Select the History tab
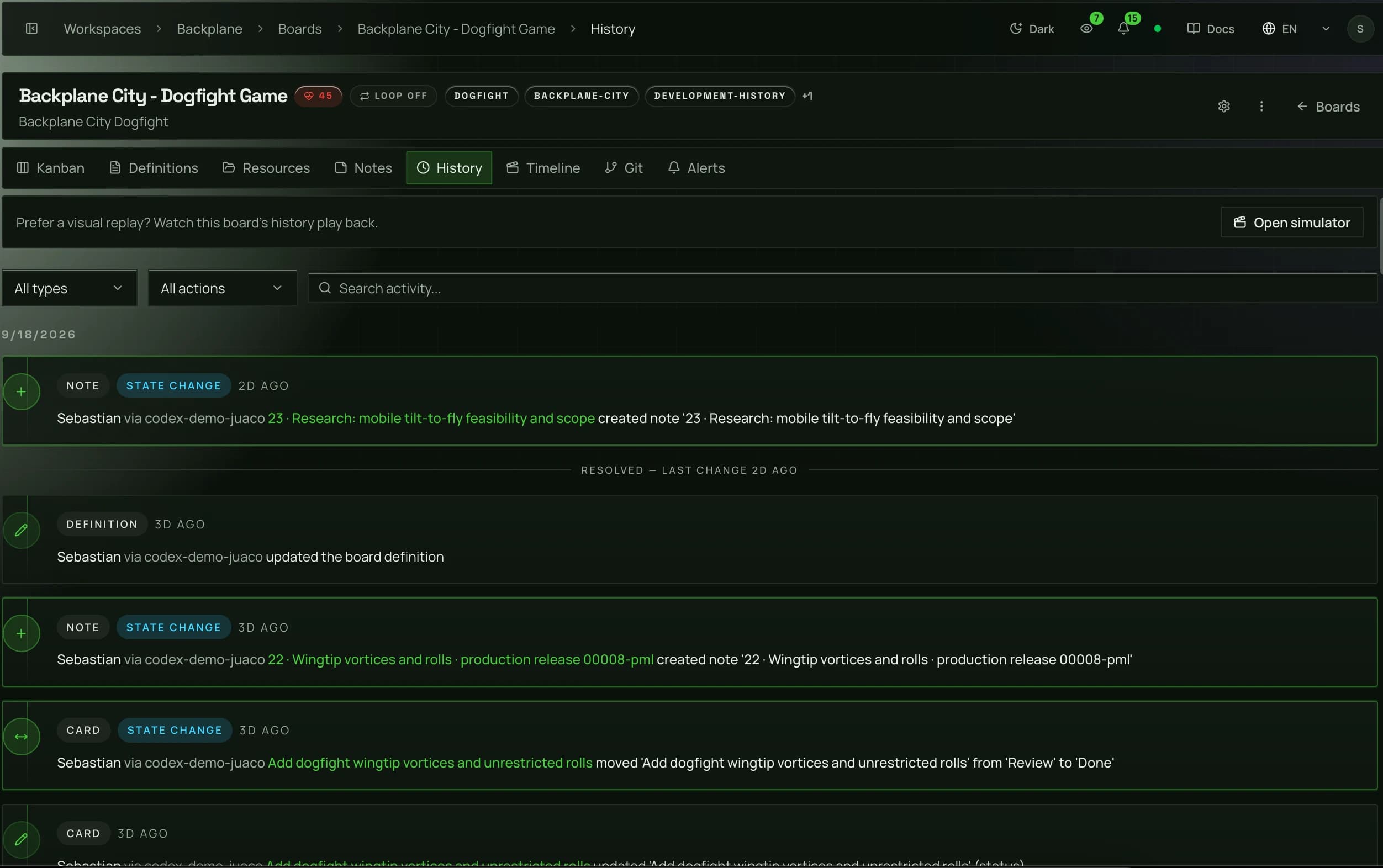This screenshot has height=868, width=1383. (x=449, y=168)
